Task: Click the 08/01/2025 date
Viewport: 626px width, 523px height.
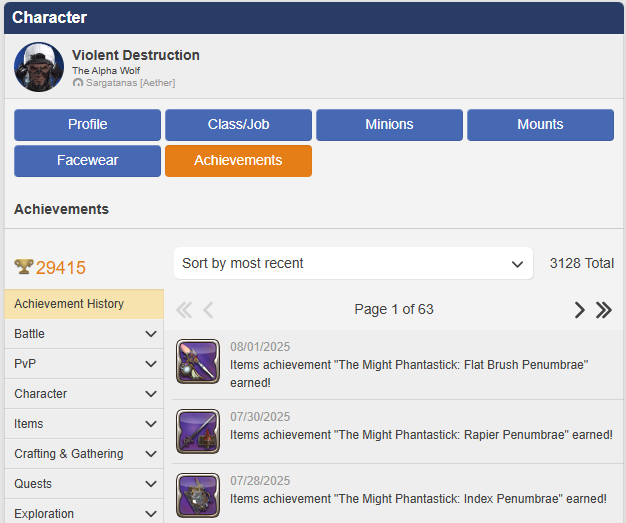Action: (260, 347)
